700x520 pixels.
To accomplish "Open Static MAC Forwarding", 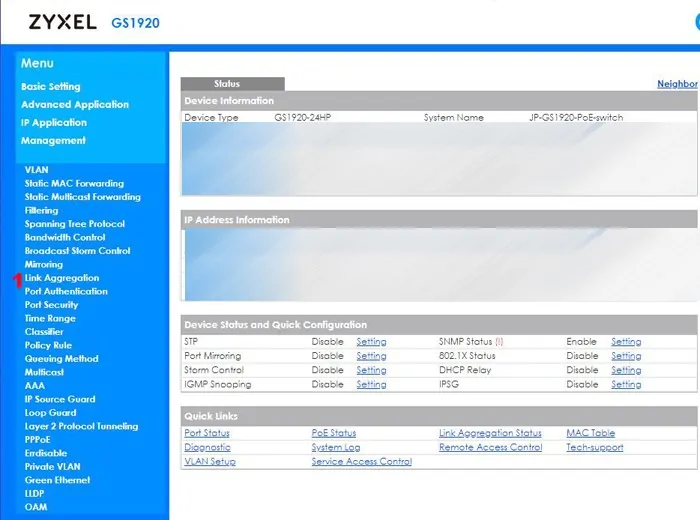I will [74, 183].
